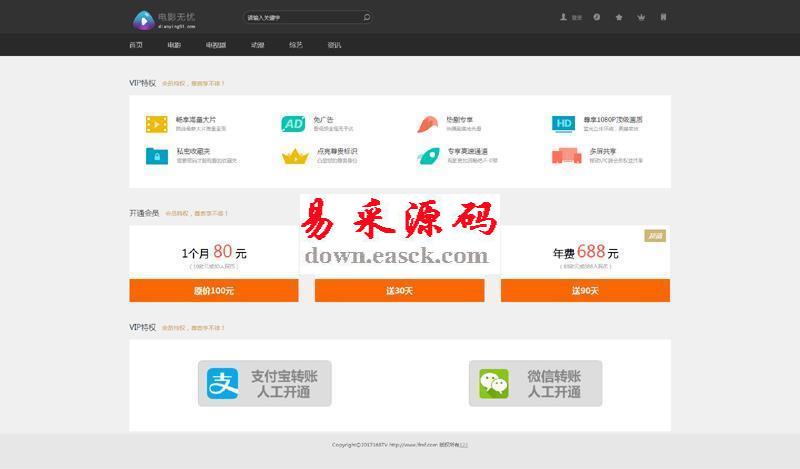This screenshot has height=469, width=800.
Task: Click the gold crown badge icon
Action: [x=294, y=156]
